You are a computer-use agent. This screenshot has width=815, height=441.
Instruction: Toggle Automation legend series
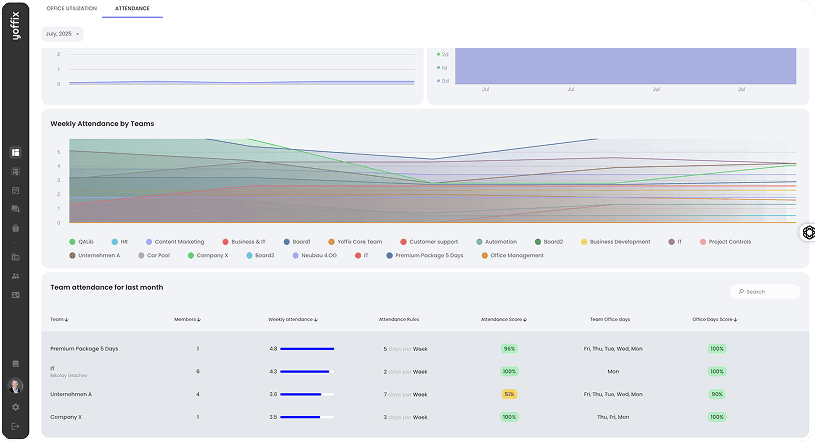[496, 242]
